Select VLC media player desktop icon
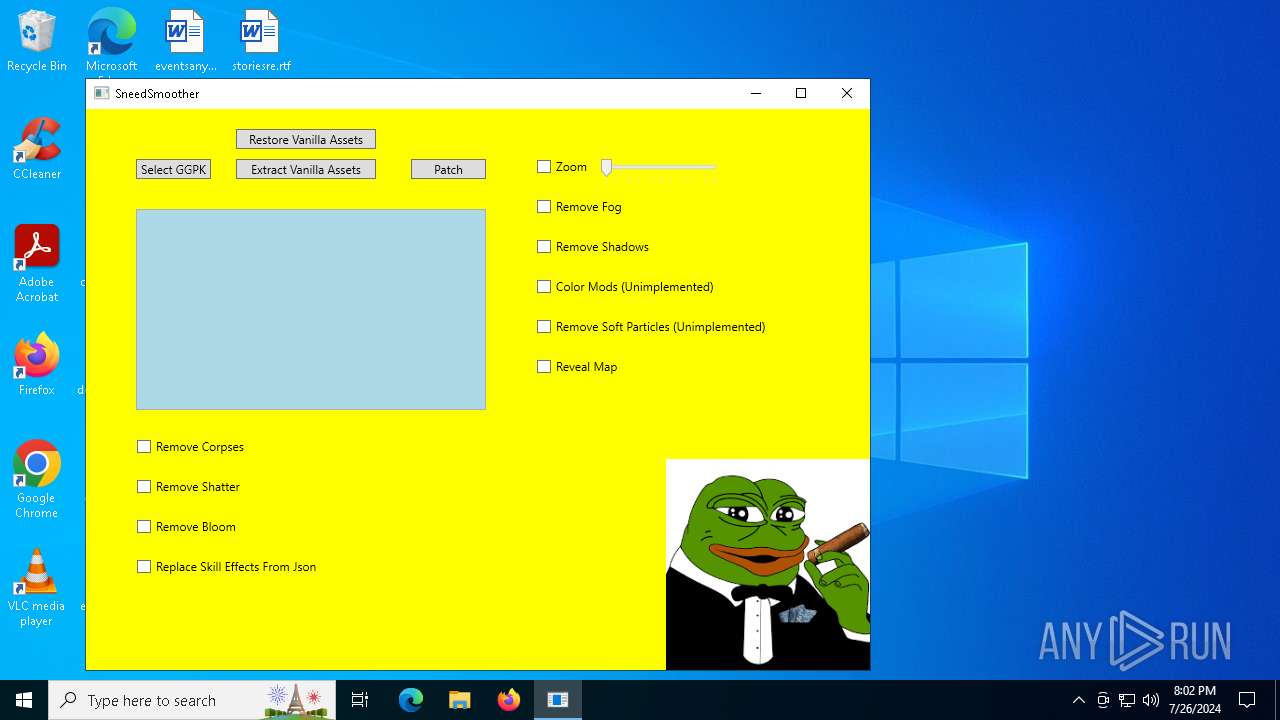 click(37, 588)
